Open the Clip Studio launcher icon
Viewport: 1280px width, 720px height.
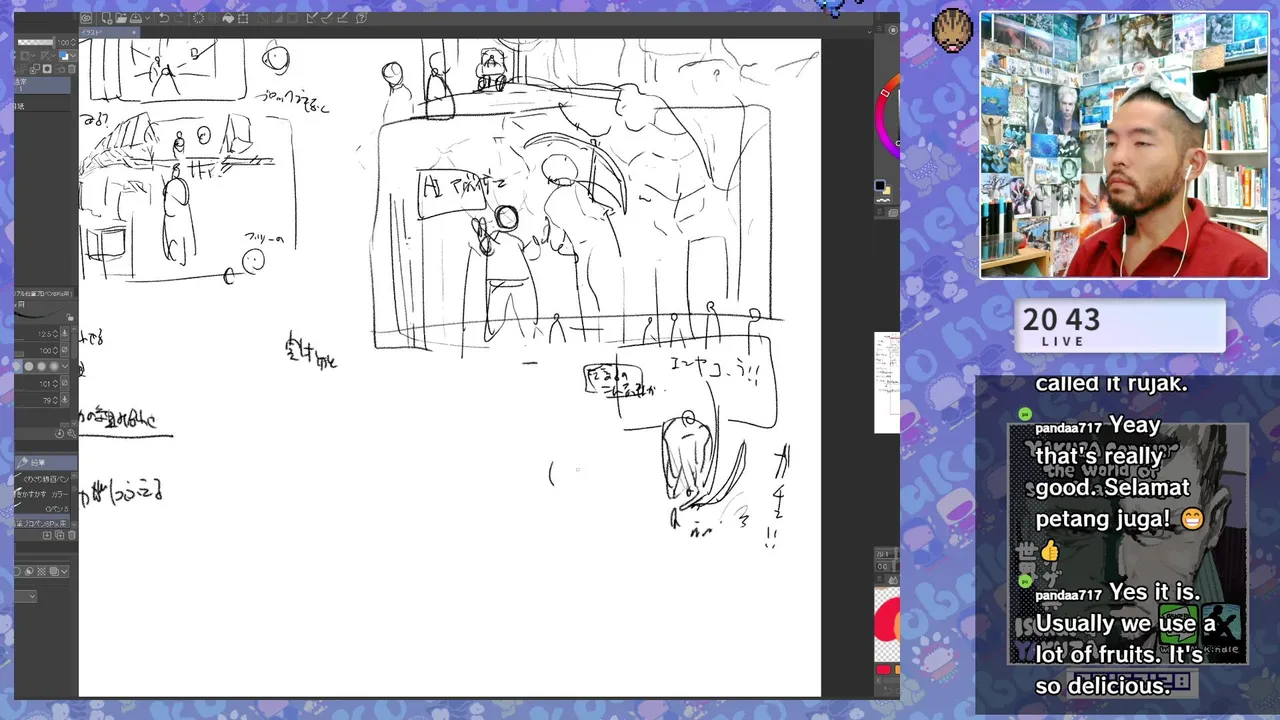86,18
